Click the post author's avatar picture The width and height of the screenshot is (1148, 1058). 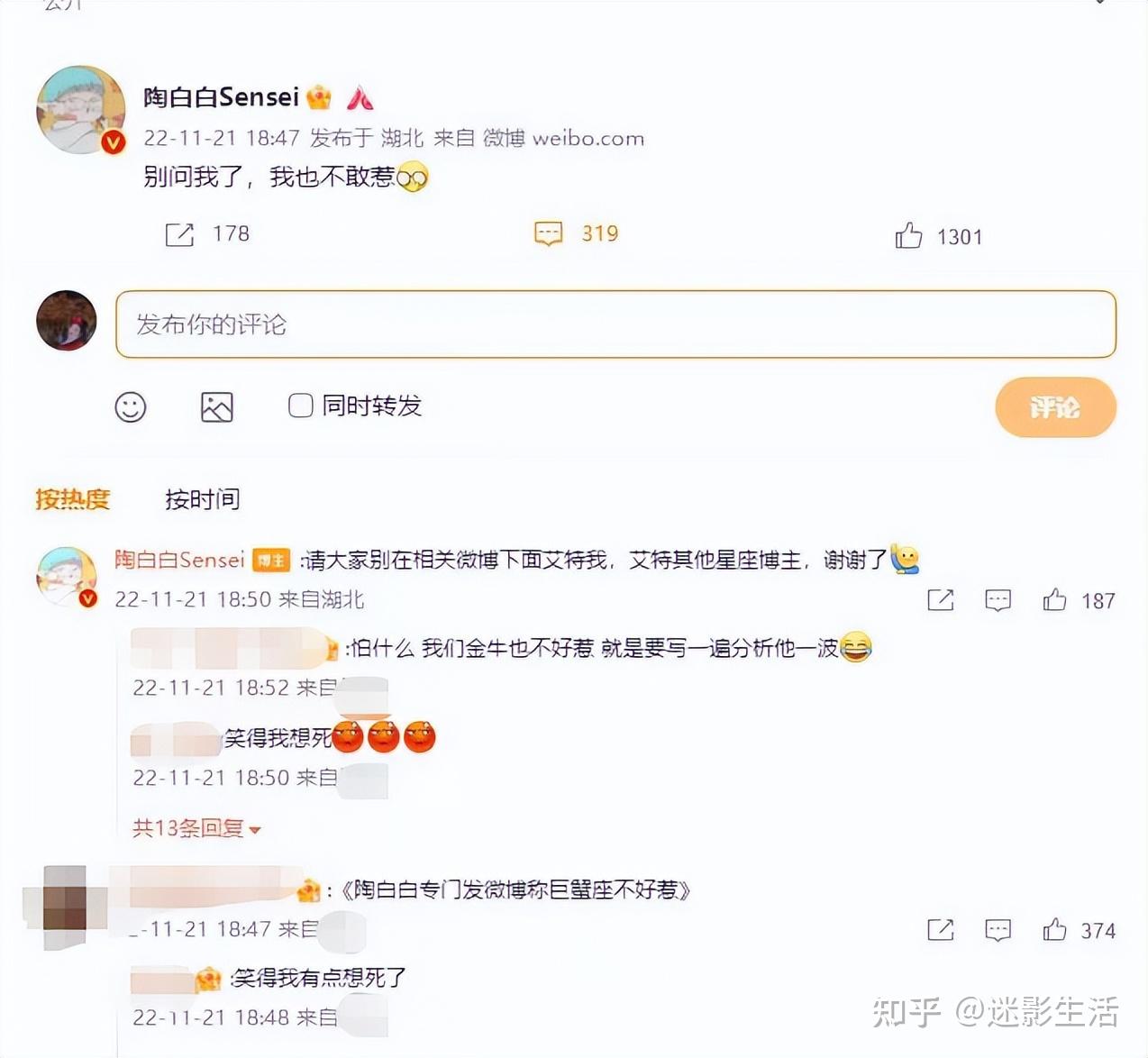point(81,110)
